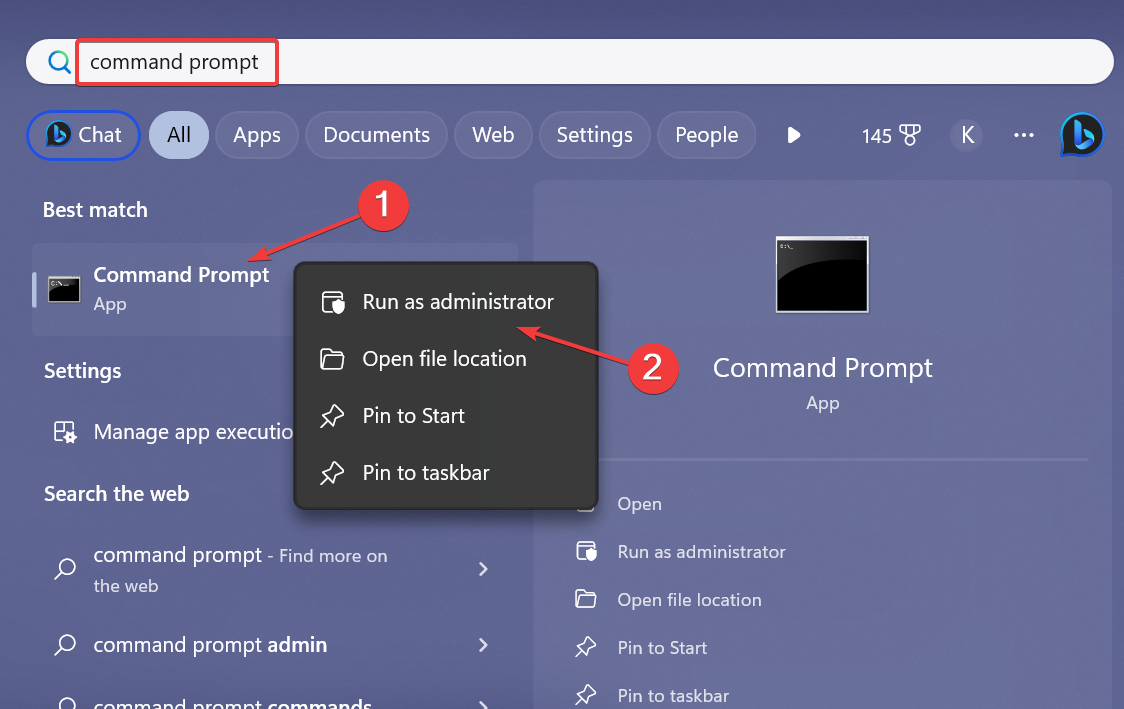Choose Open file location in context menu
1124x709 pixels.
pyautogui.click(x=446, y=358)
